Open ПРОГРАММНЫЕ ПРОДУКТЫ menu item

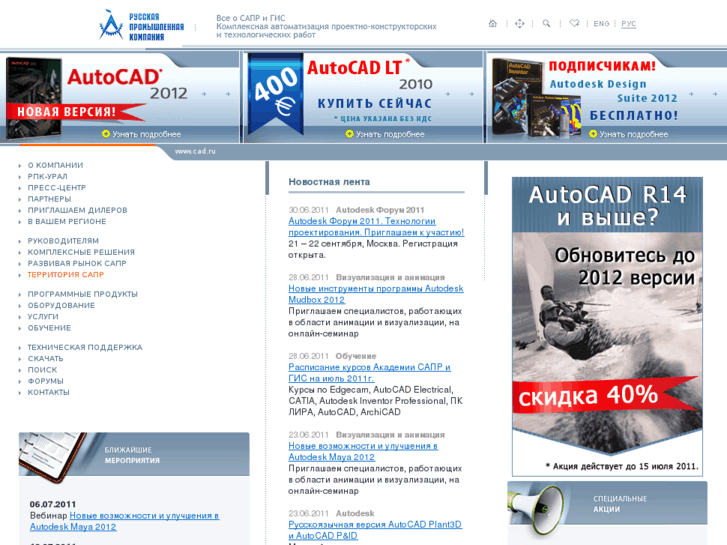click(83, 294)
